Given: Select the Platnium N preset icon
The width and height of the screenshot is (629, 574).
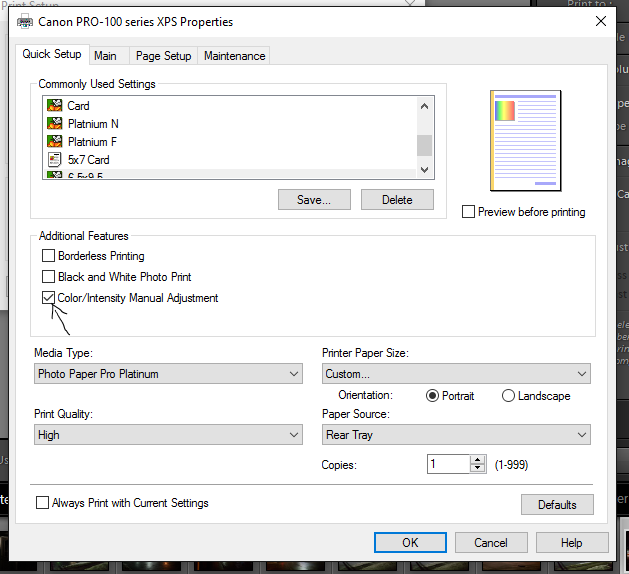Looking at the screenshot, I should click(x=54, y=124).
